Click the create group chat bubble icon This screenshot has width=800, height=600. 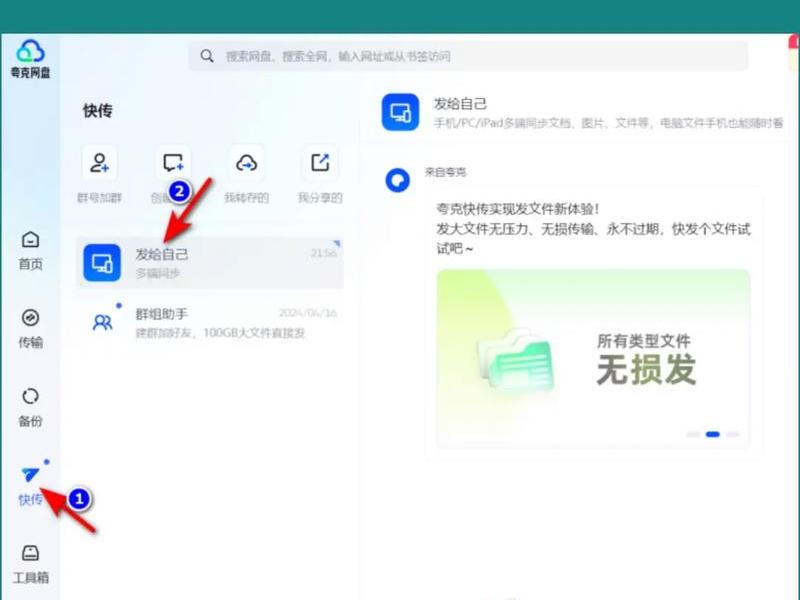(173, 163)
